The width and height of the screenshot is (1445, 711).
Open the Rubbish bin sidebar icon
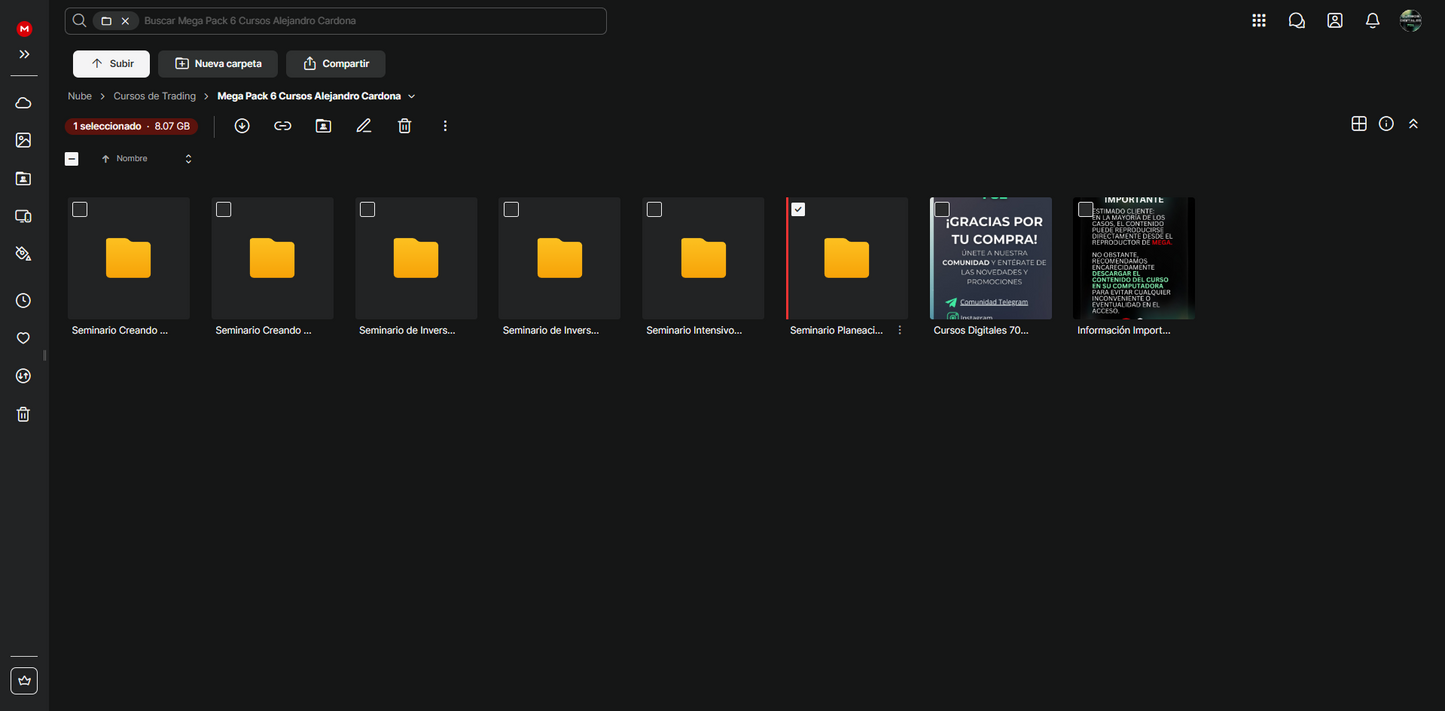24,414
